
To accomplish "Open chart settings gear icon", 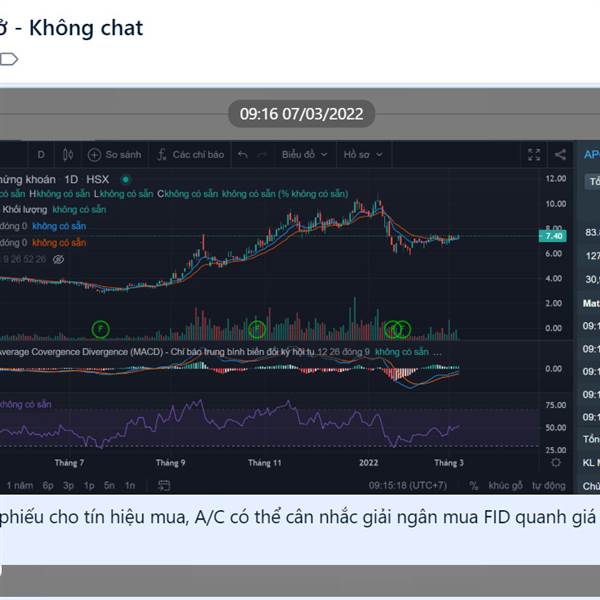I will [556, 463].
